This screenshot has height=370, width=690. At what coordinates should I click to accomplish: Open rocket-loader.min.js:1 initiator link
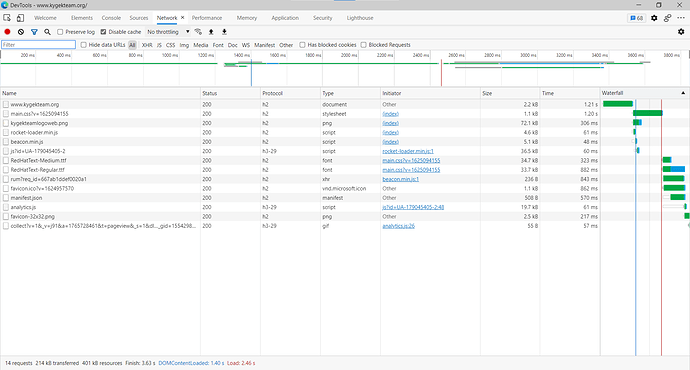pyautogui.click(x=408, y=151)
